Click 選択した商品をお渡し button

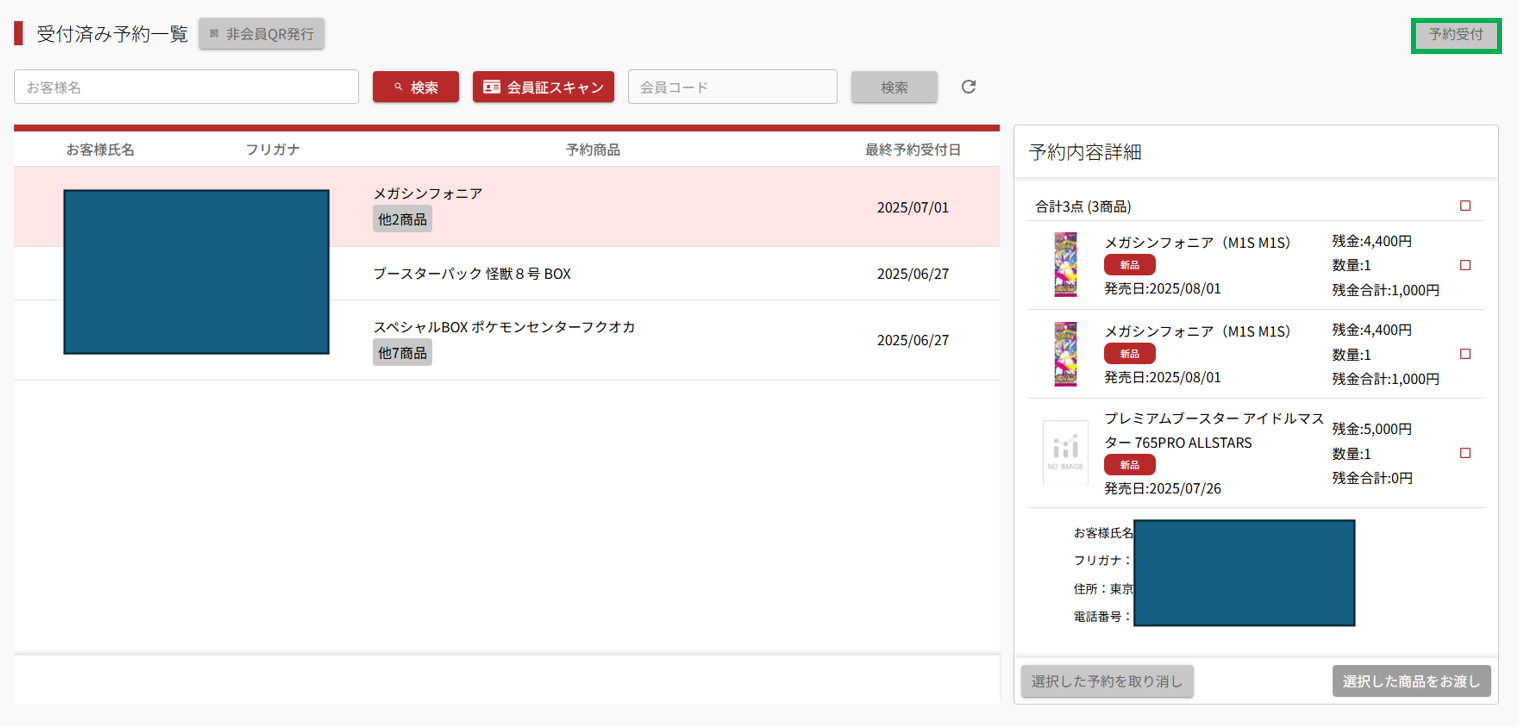(1412, 681)
